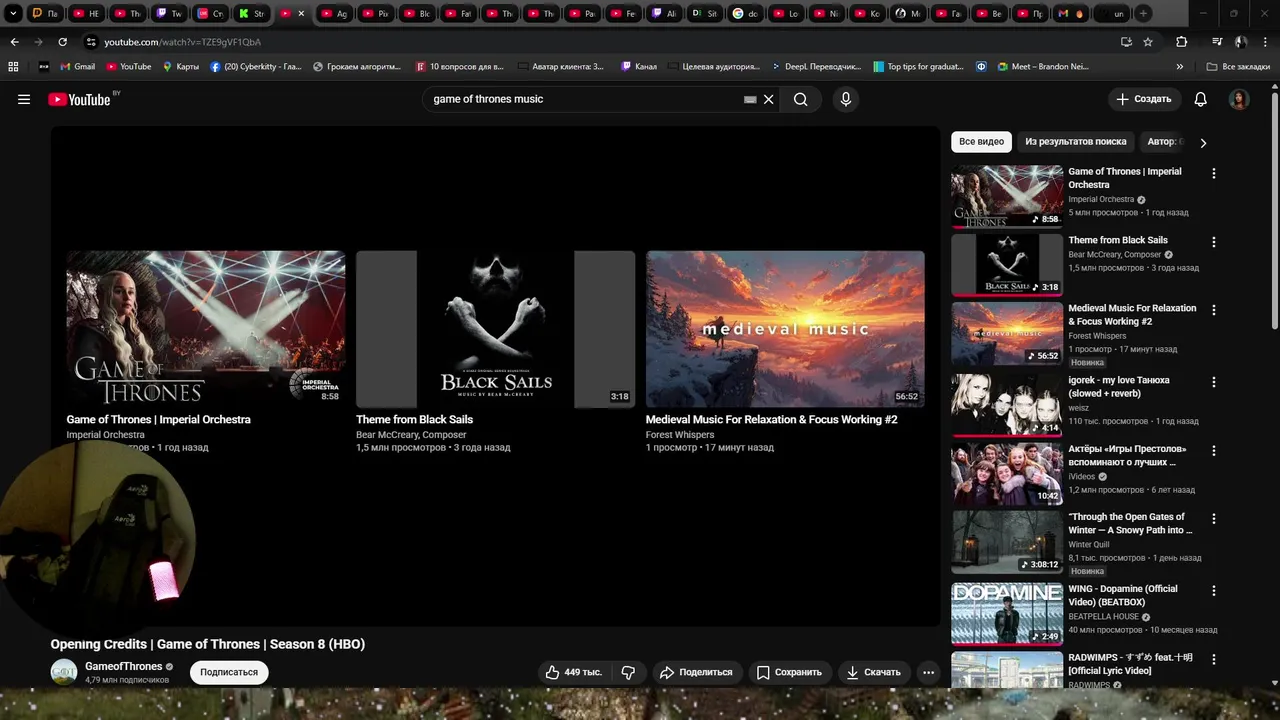
Task: Open the YouTube guide hamburger menu
Action: (24, 99)
